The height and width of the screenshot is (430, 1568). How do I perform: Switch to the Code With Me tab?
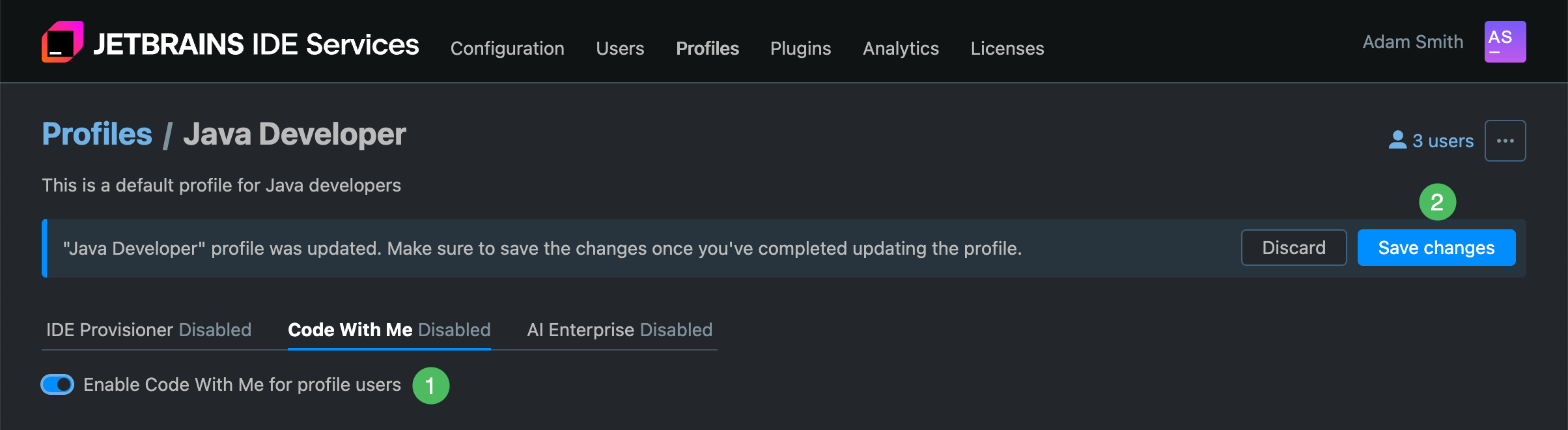389,330
